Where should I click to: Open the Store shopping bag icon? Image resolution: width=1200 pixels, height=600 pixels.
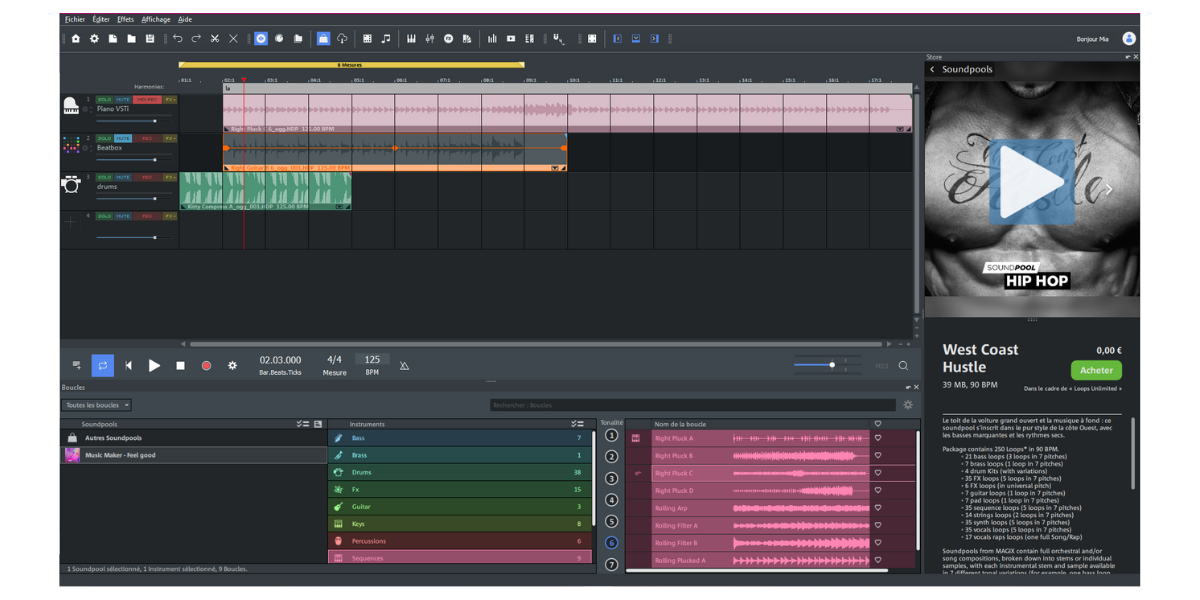323,39
